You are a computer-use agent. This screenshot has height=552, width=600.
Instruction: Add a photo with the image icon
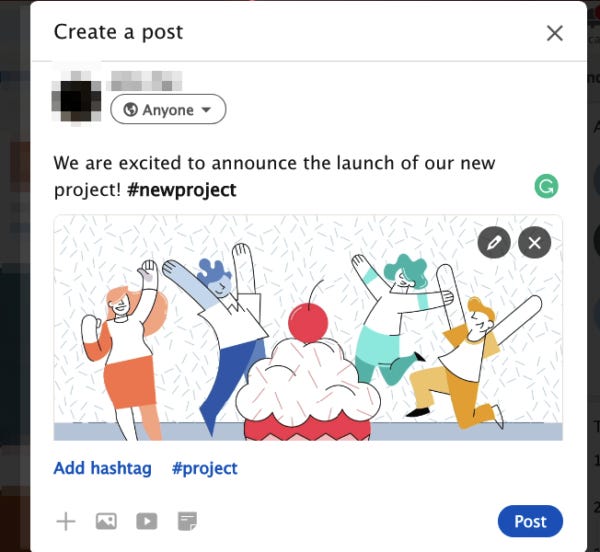pos(106,521)
